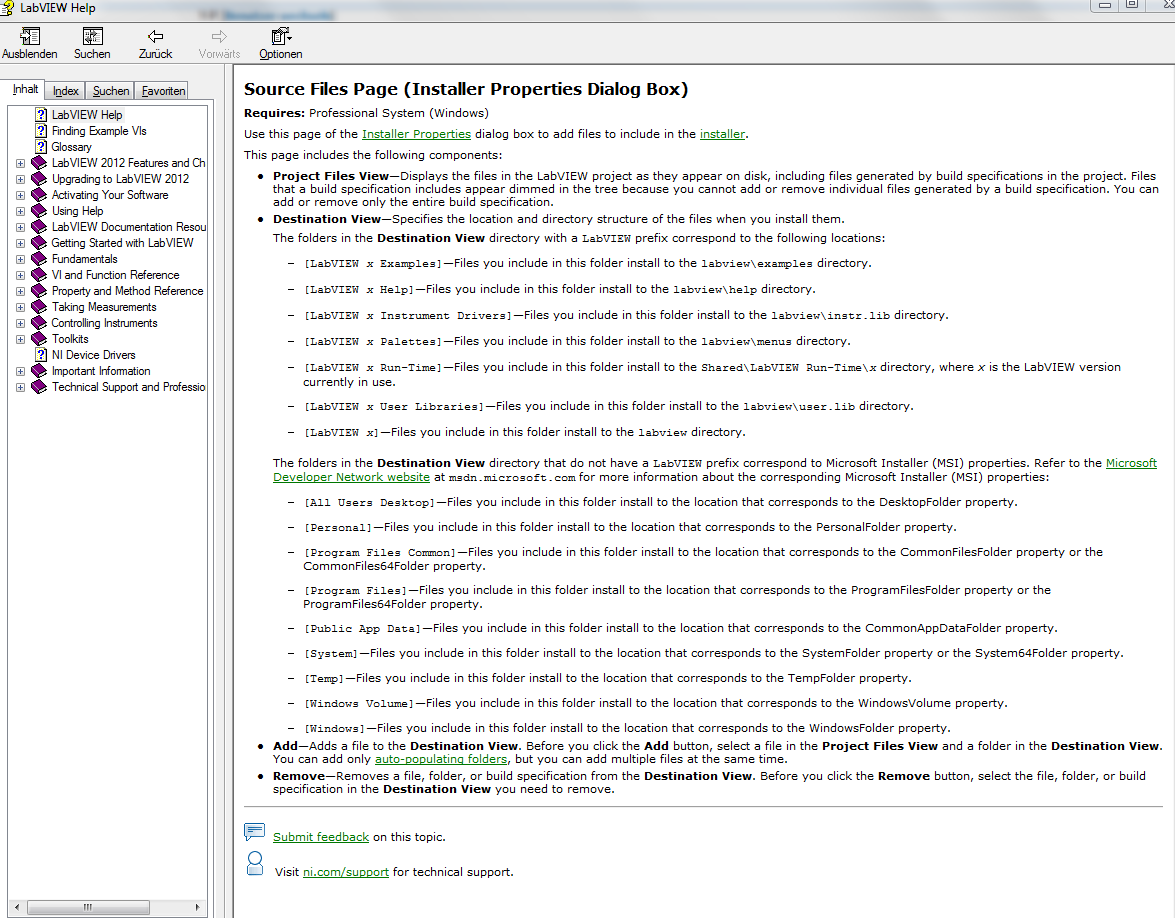This screenshot has width=1175, height=918.
Task: Select Finding Example VIs topic
Action: (x=99, y=130)
